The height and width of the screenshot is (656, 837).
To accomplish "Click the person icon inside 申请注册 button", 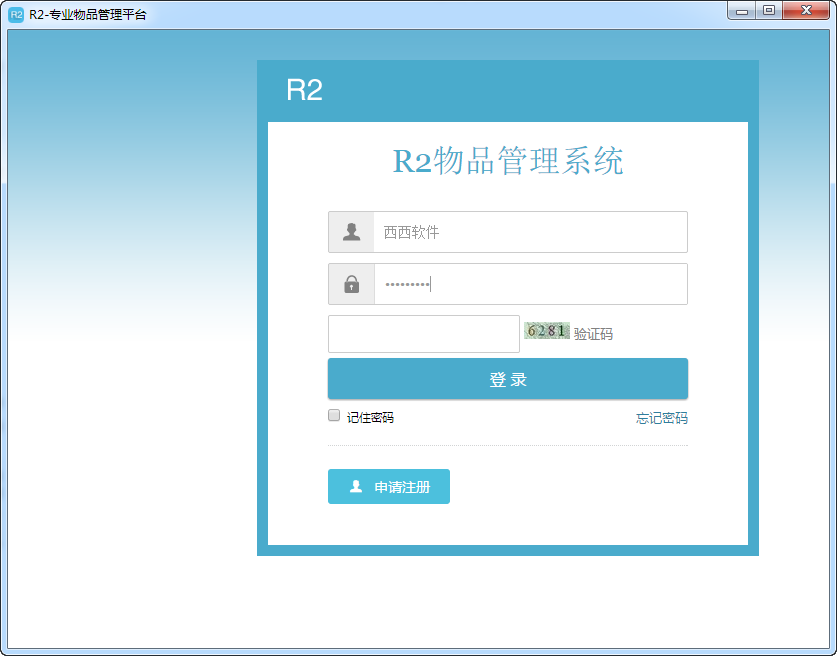I will (359, 487).
